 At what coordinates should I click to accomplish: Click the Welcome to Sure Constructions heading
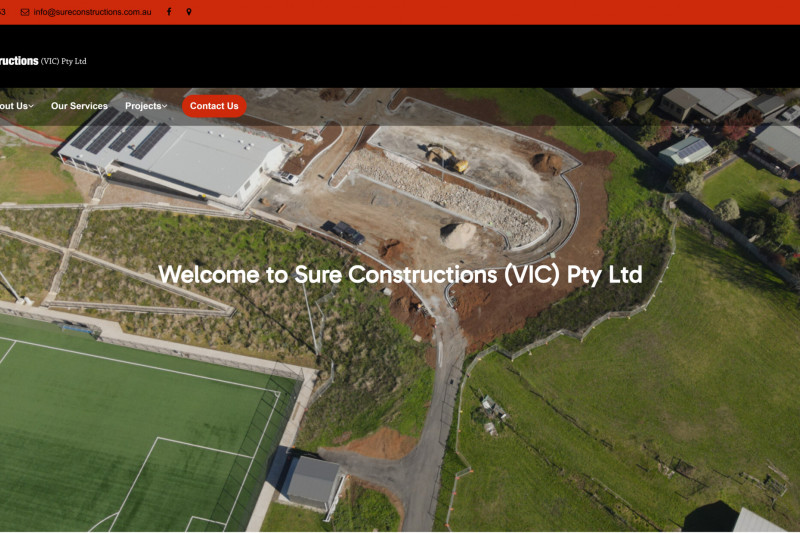click(400, 274)
